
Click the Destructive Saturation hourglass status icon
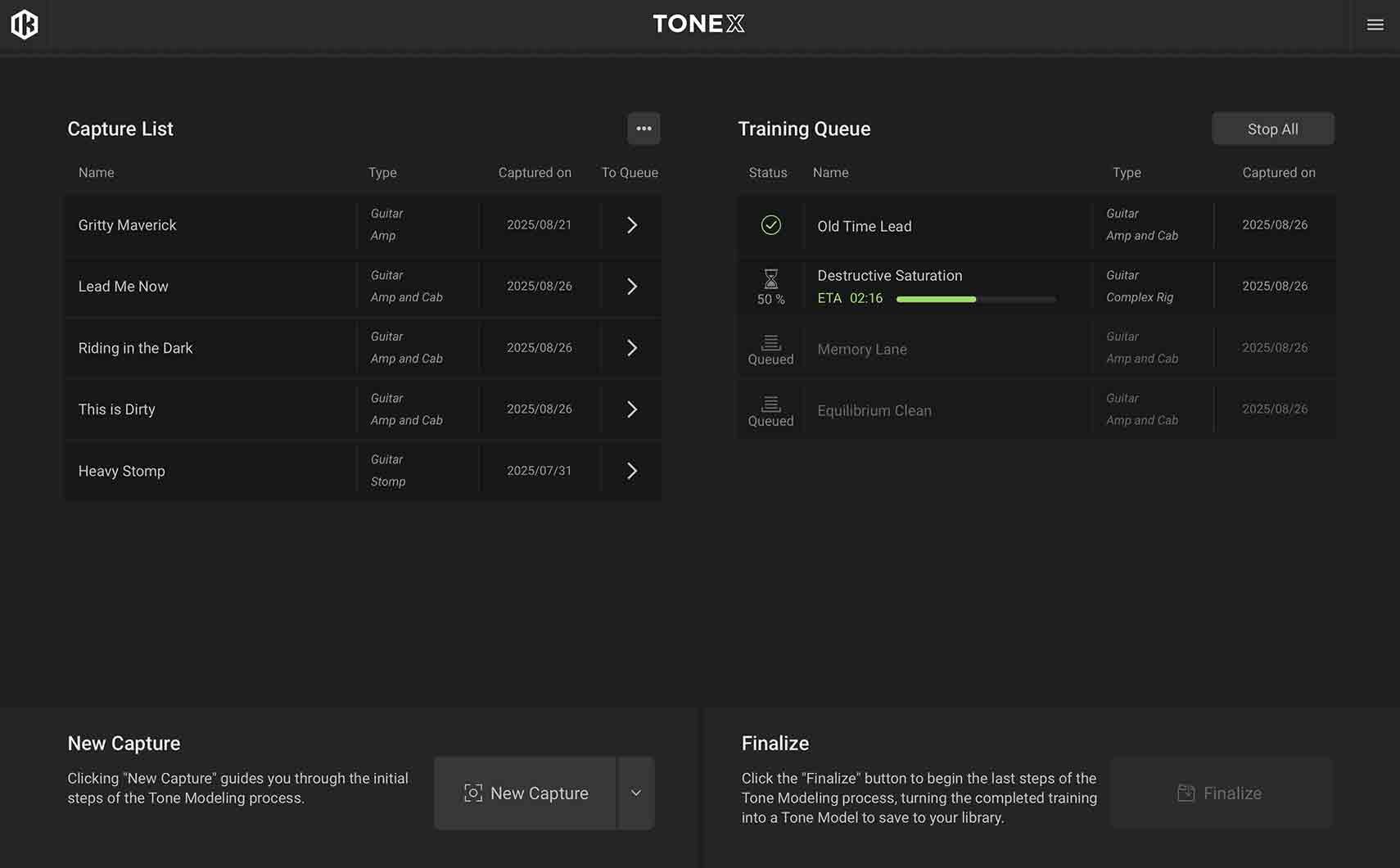click(770, 278)
